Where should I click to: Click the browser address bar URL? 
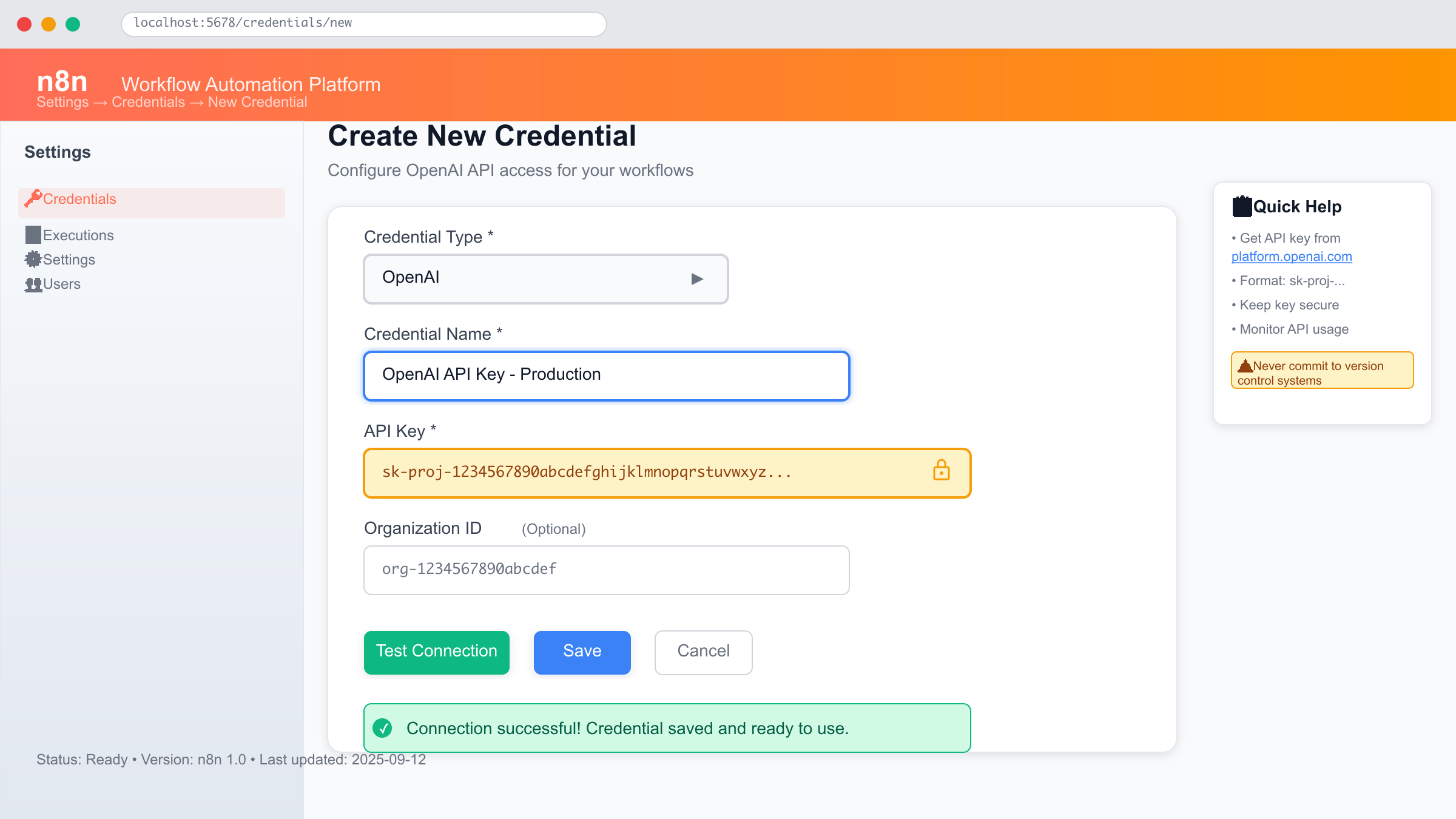click(364, 24)
